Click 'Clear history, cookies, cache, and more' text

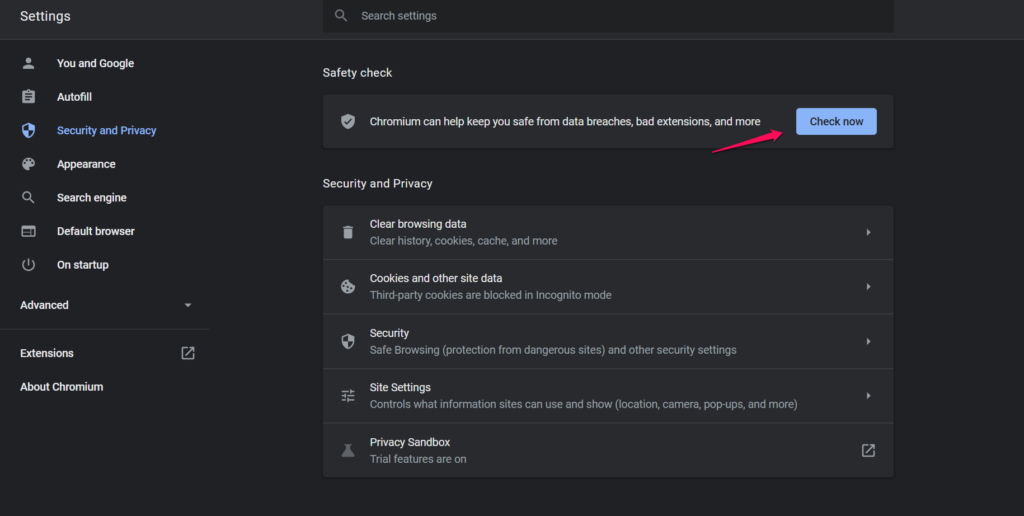pos(464,241)
